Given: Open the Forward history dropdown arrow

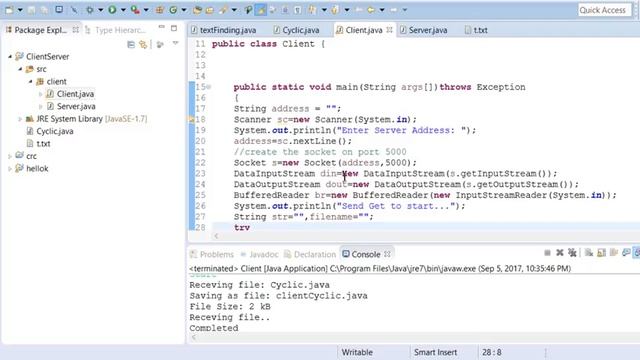Looking at the screenshot, I should tap(404, 10).
